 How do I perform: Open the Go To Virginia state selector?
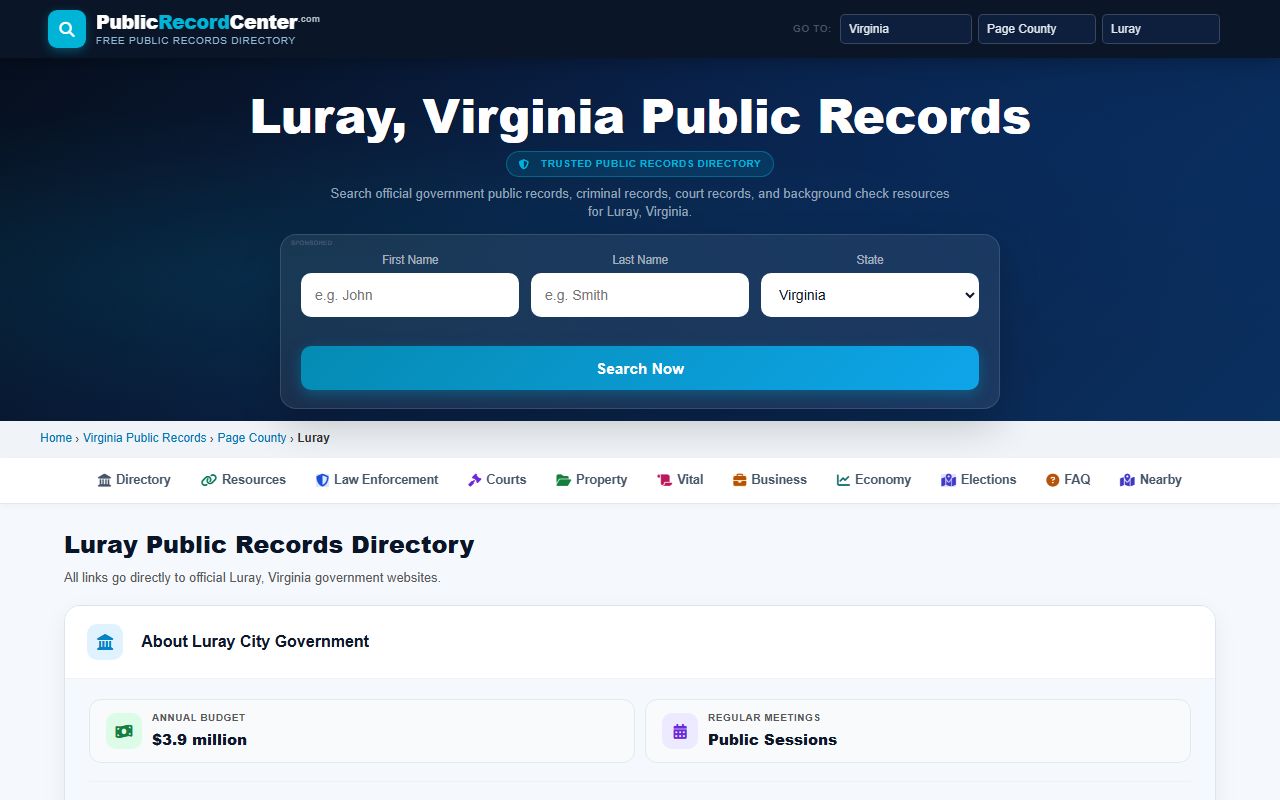click(906, 29)
